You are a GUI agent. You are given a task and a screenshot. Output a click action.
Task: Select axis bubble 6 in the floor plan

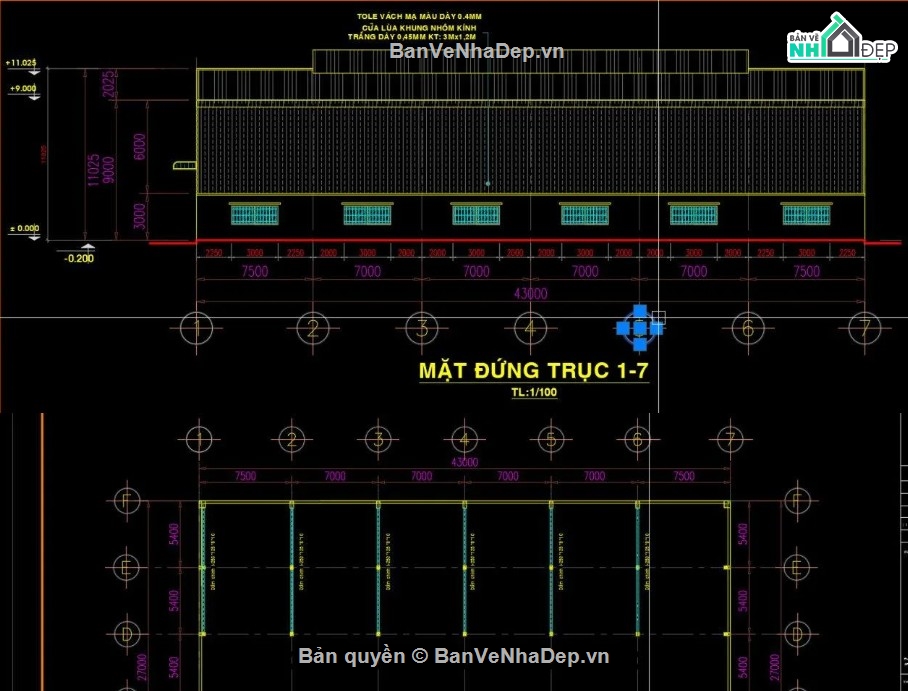pyautogui.click(x=638, y=440)
